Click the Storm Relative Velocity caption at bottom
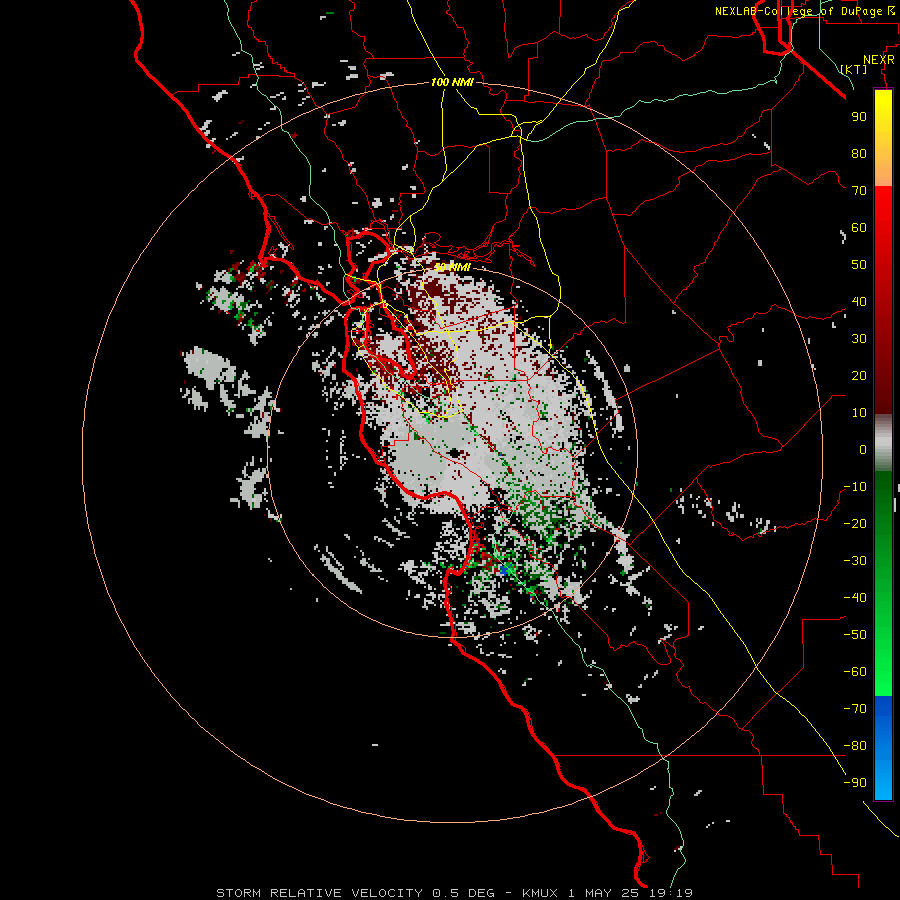This screenshot has height=900, width=900. (454, 893)
